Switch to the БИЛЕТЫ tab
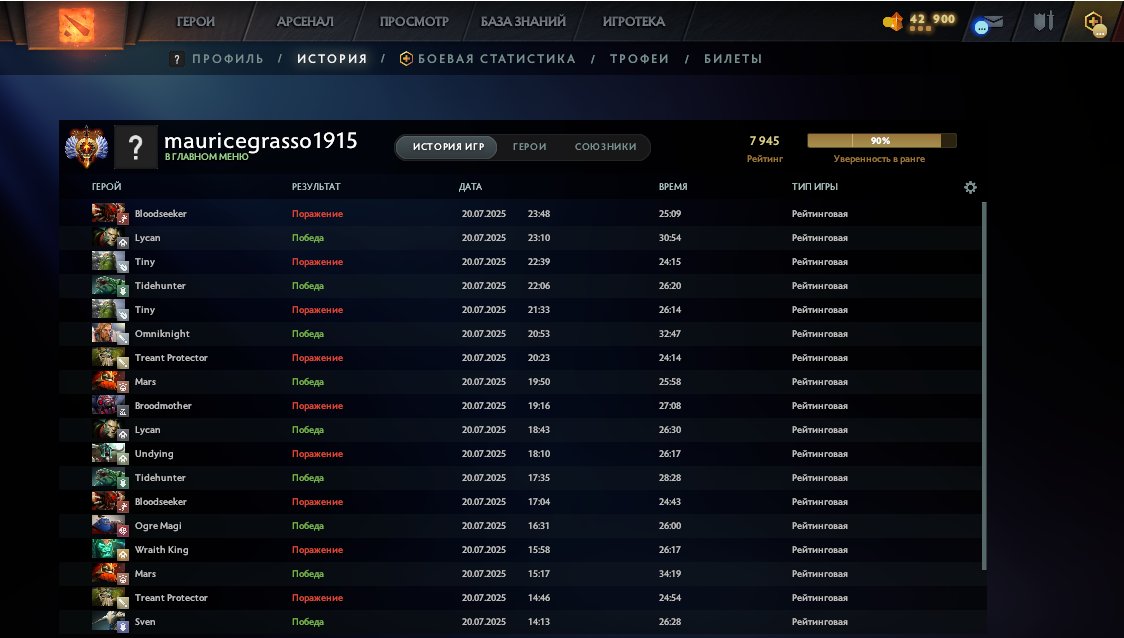This screenshot has width=1124, height=638. point(733,59)
